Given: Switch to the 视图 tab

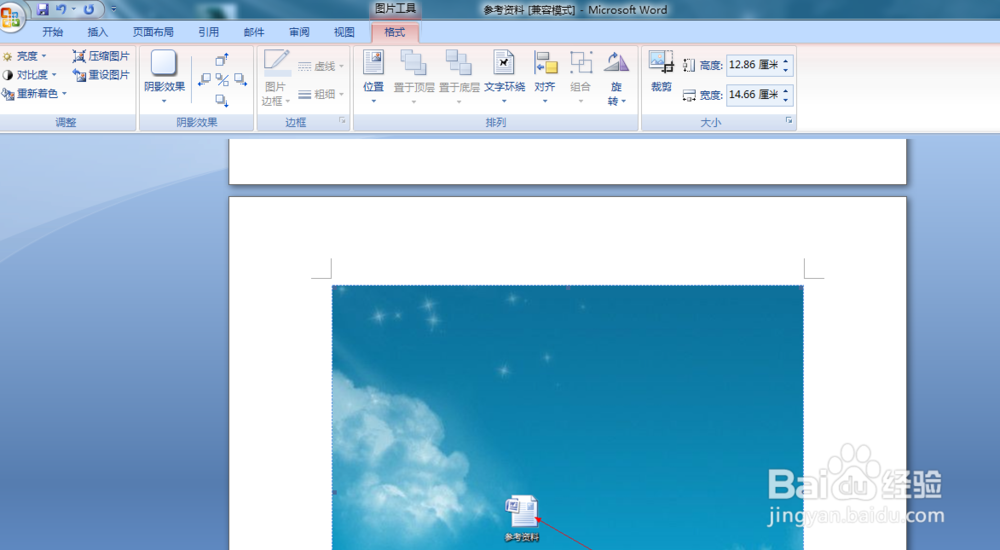Looking at the screenshot, I should (x=344, y=32).
